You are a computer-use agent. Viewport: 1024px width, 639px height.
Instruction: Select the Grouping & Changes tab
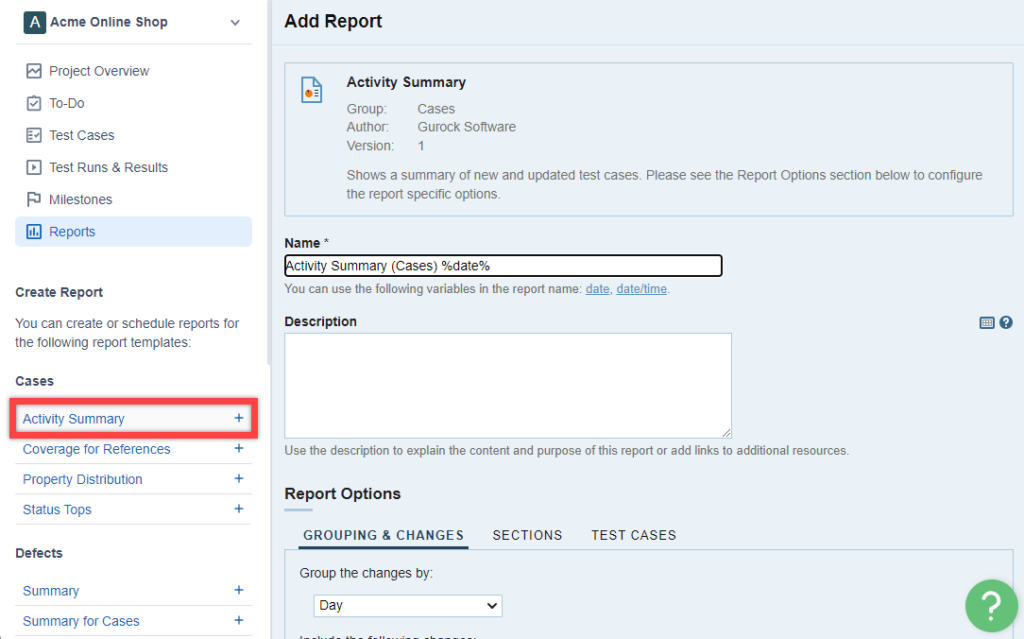click(x=383, y=535)
